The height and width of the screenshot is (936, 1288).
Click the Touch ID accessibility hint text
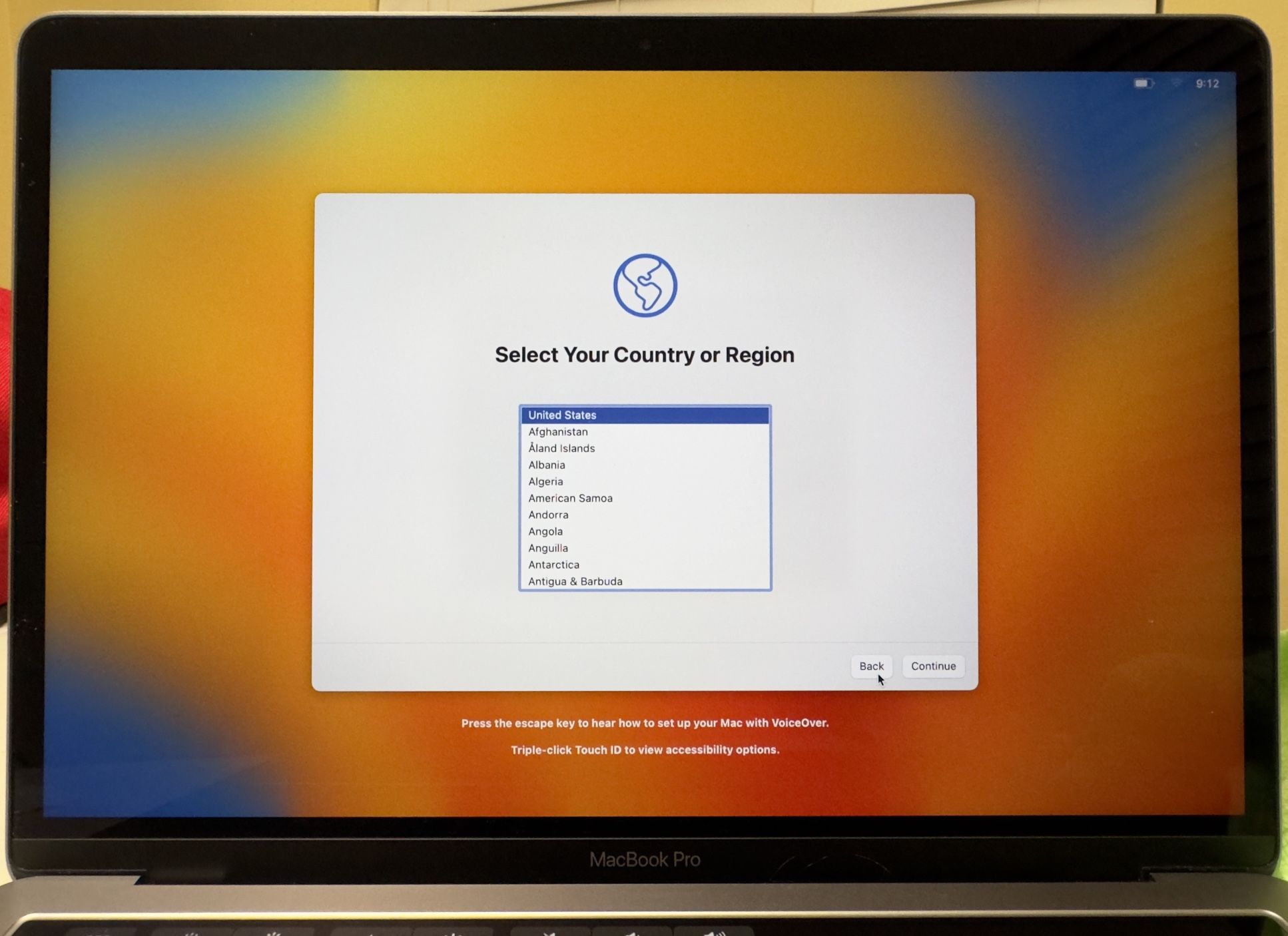point(645,750)
